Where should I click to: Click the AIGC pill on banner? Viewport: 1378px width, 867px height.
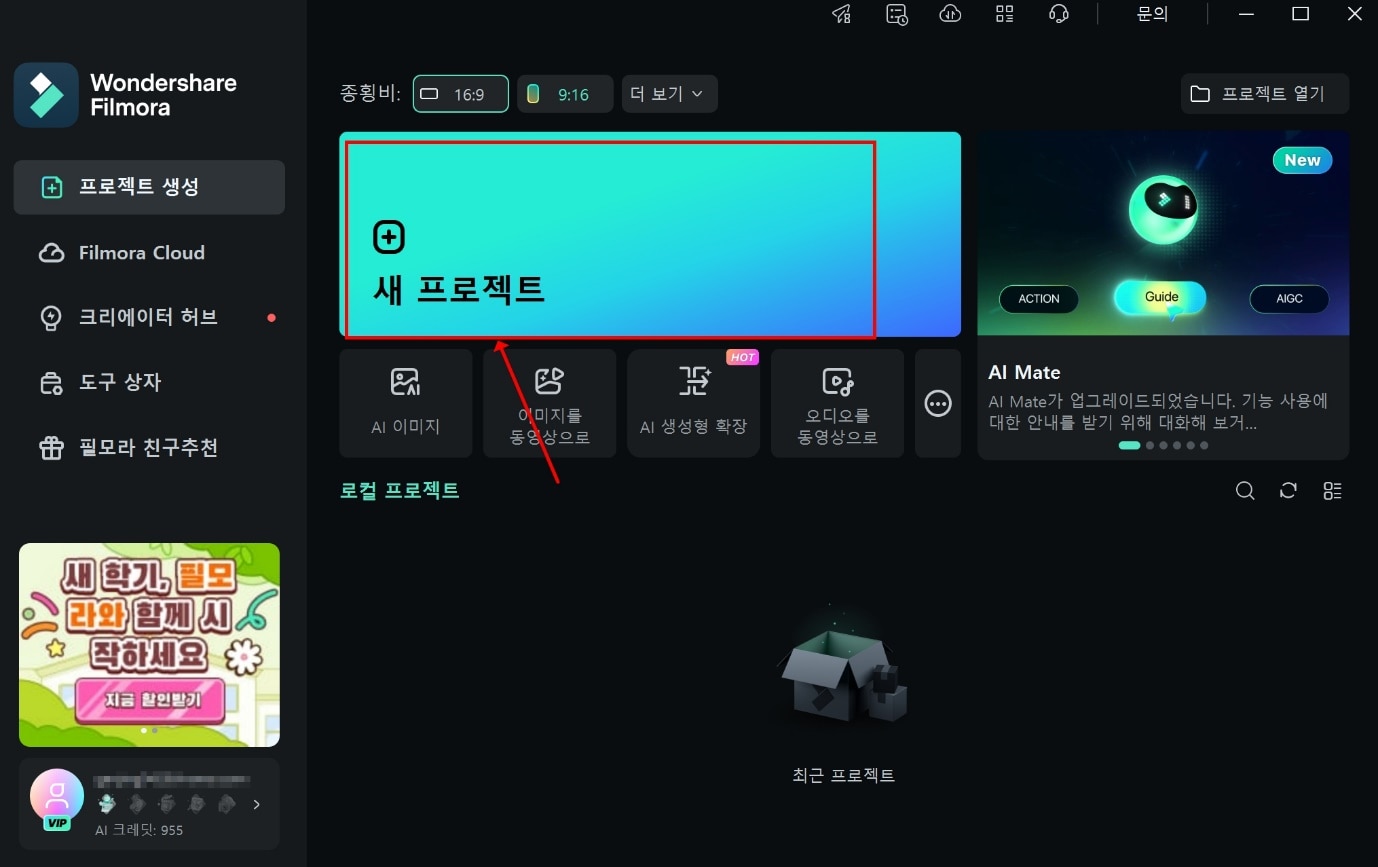pos(1289,299)
